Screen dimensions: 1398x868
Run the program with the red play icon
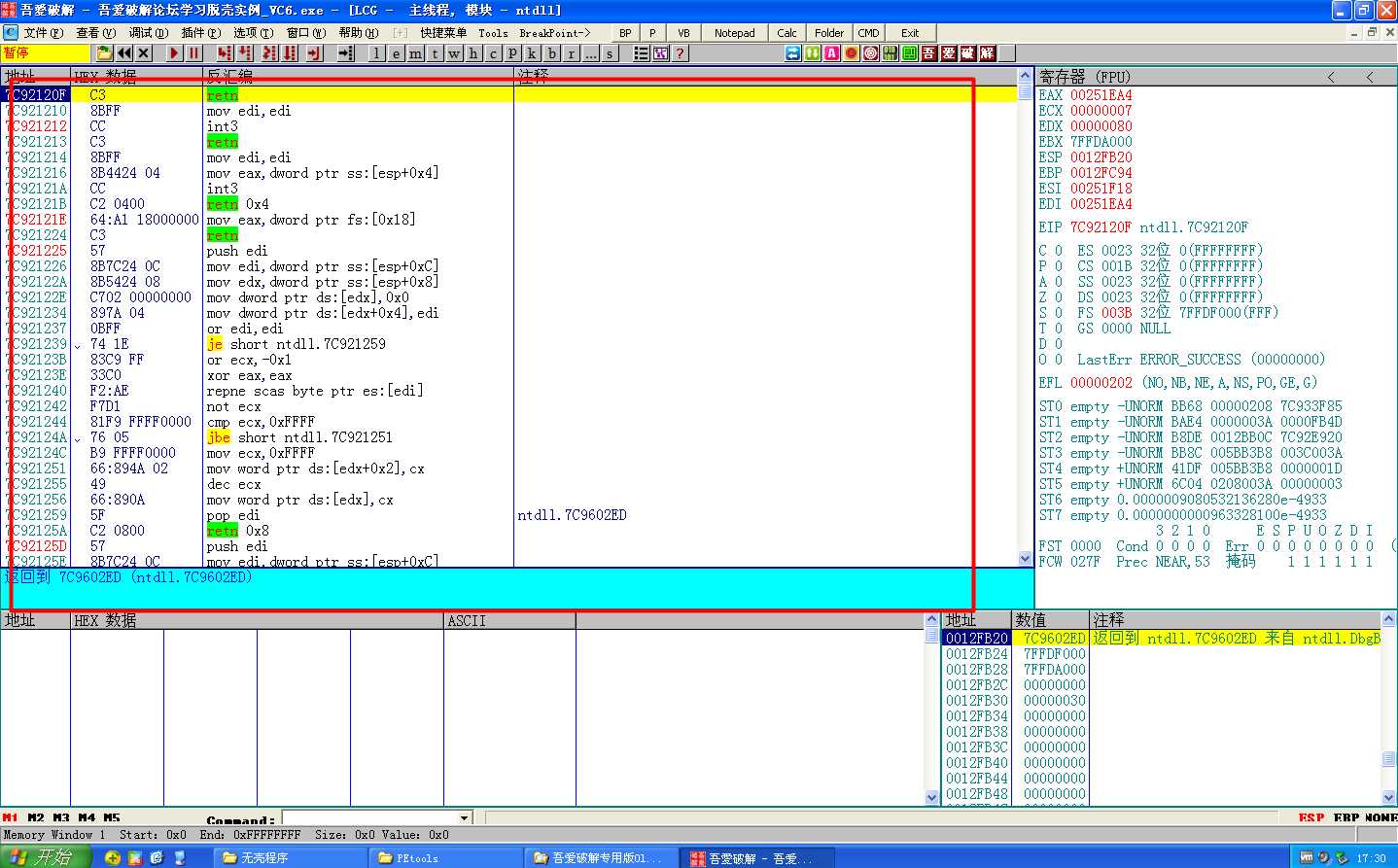point(174,53)
